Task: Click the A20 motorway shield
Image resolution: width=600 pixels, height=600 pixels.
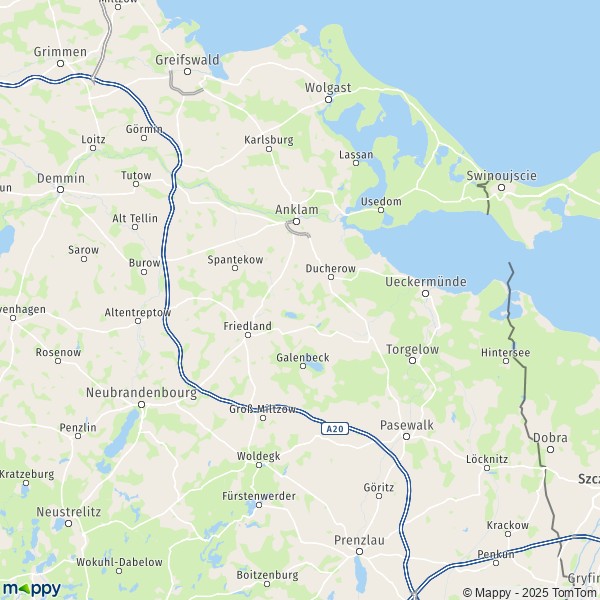Action: click(335, 429)
